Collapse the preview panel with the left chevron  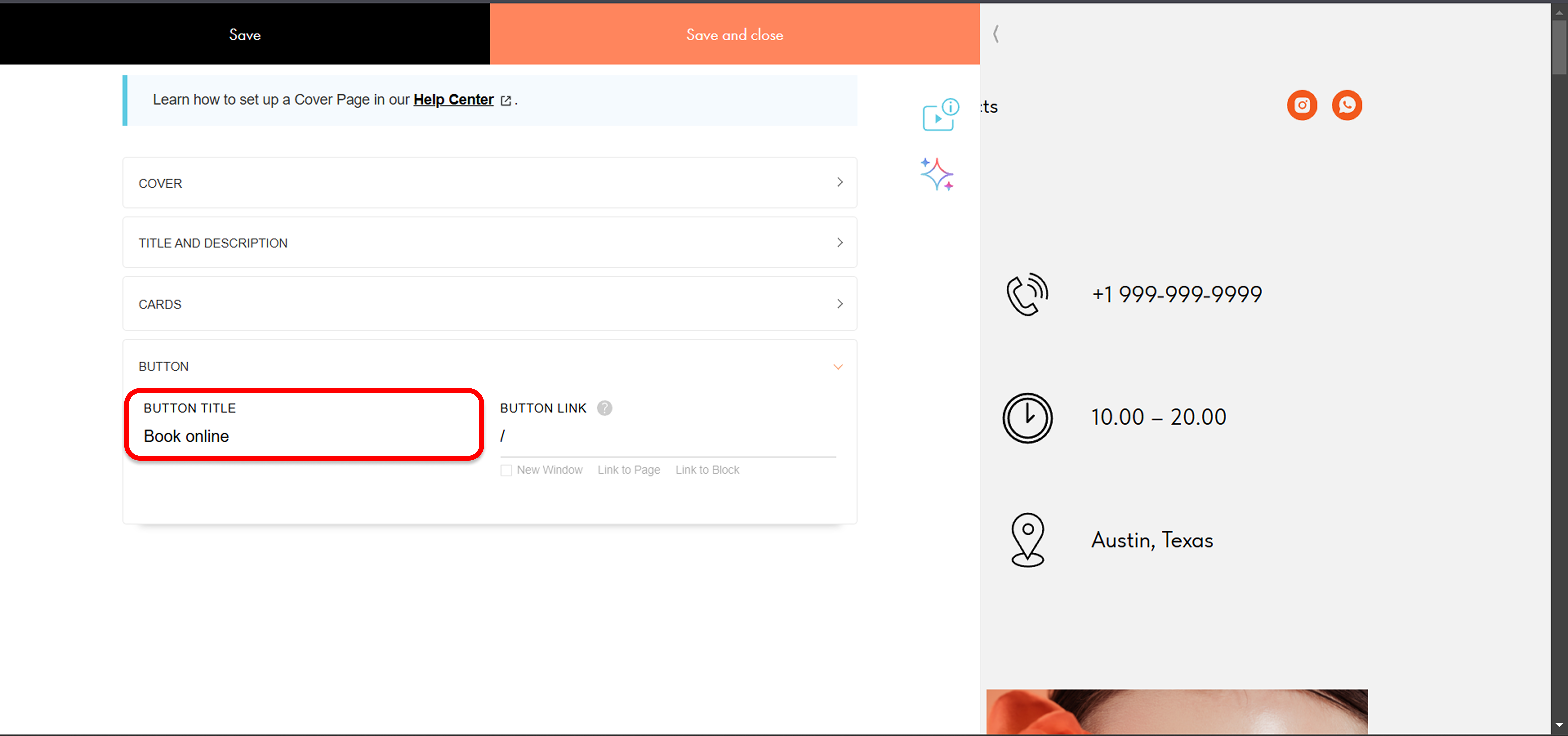996,34
